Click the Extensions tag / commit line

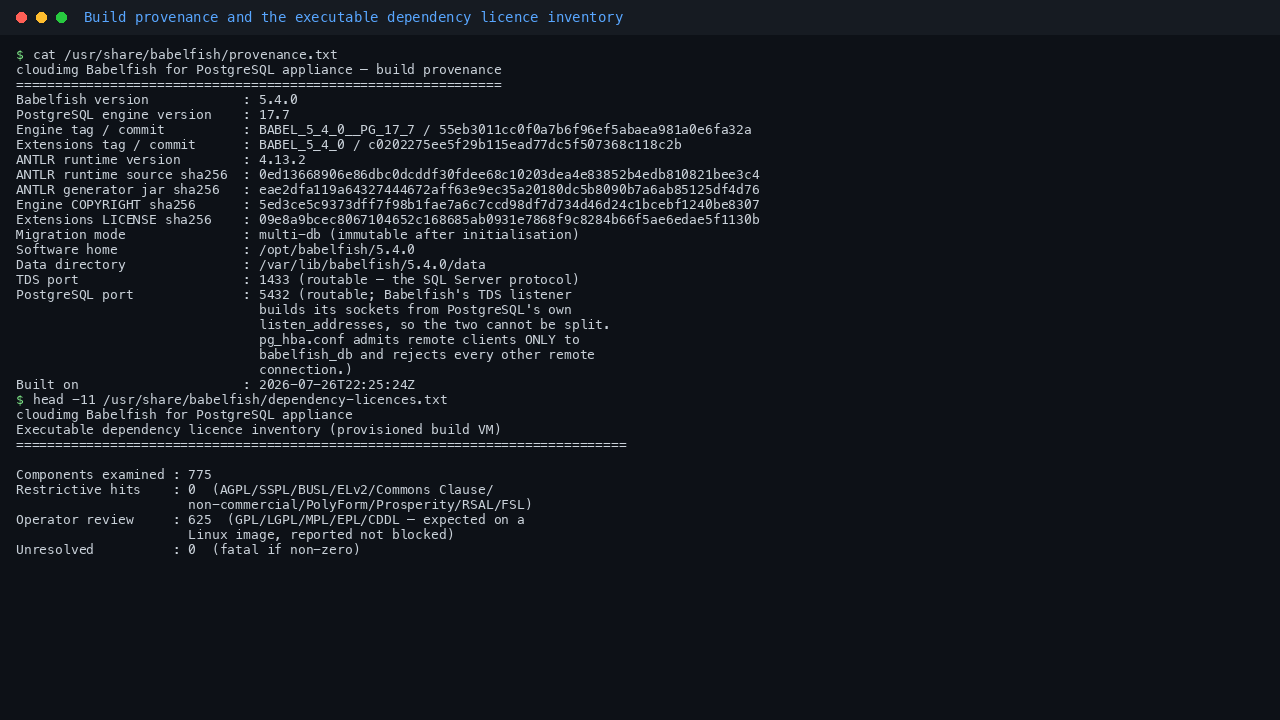click(x=349, y=145)
